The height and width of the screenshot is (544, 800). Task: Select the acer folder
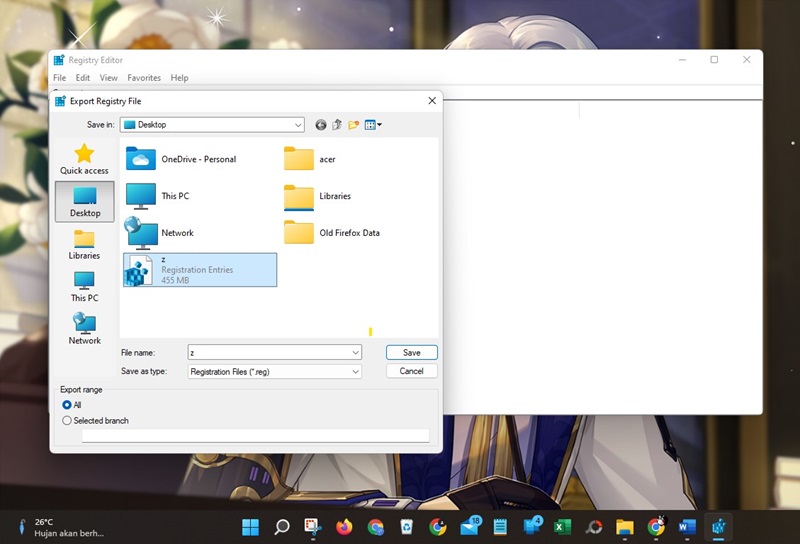coord(310,159)
